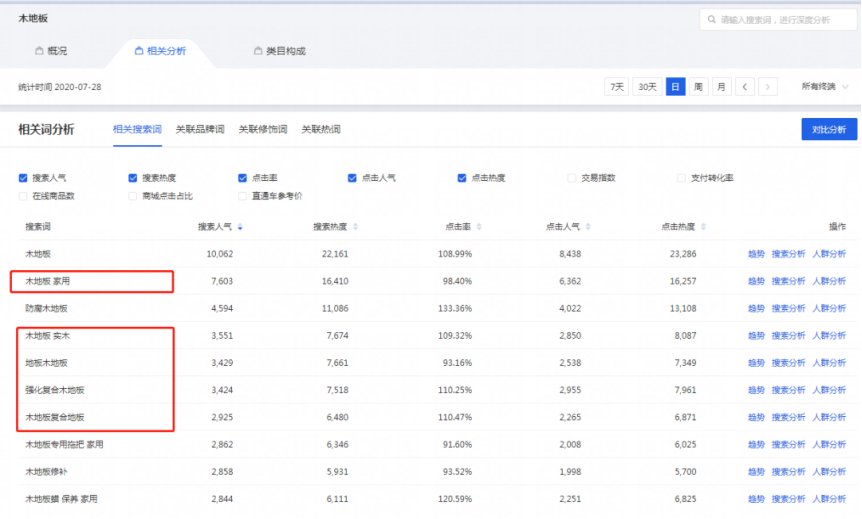Image resolution: width=862 pixels, height=519 pixels.
Task: Select the 关联修饰词 sub-tab
Action: coord(263,130)
